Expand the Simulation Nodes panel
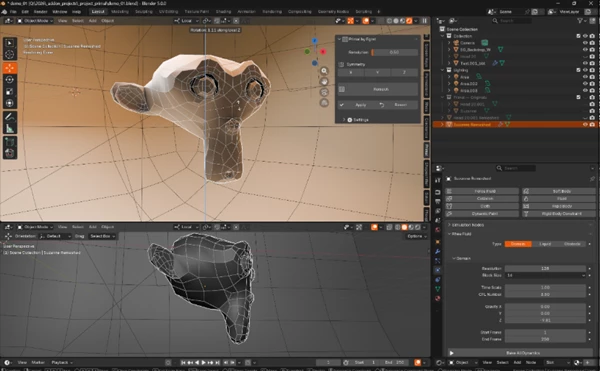 coord(449,225)
